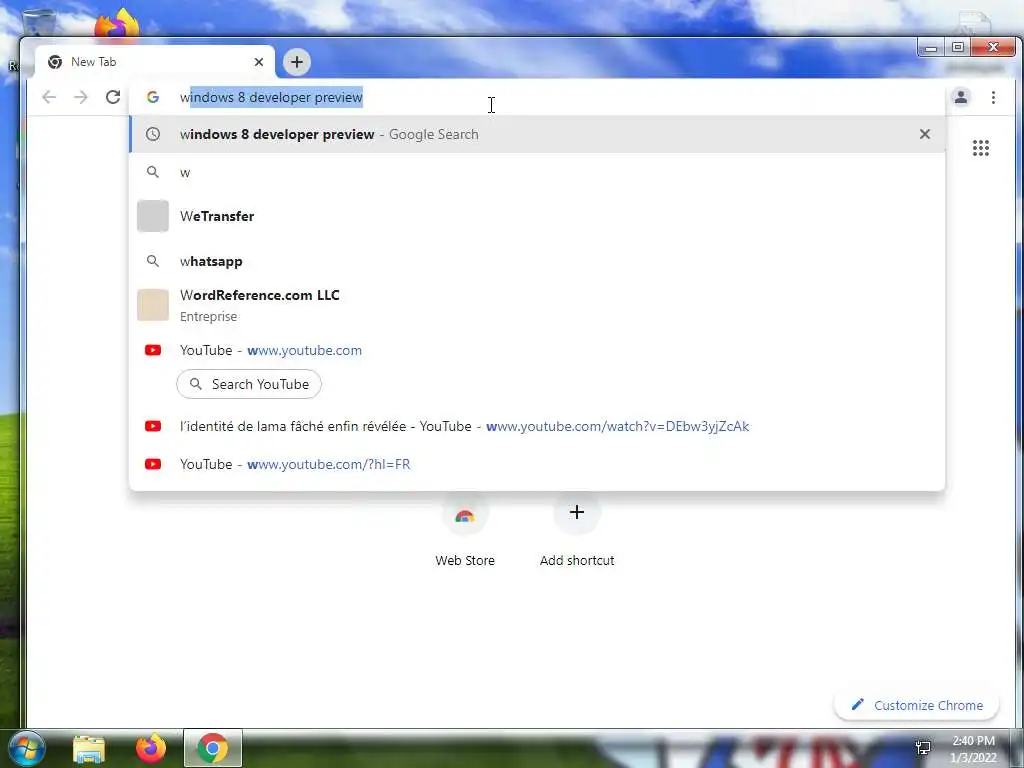Choose the WeTransfer suggestion
The height and width of the screenshot is (768, 1024).
[x=537, y=216]
